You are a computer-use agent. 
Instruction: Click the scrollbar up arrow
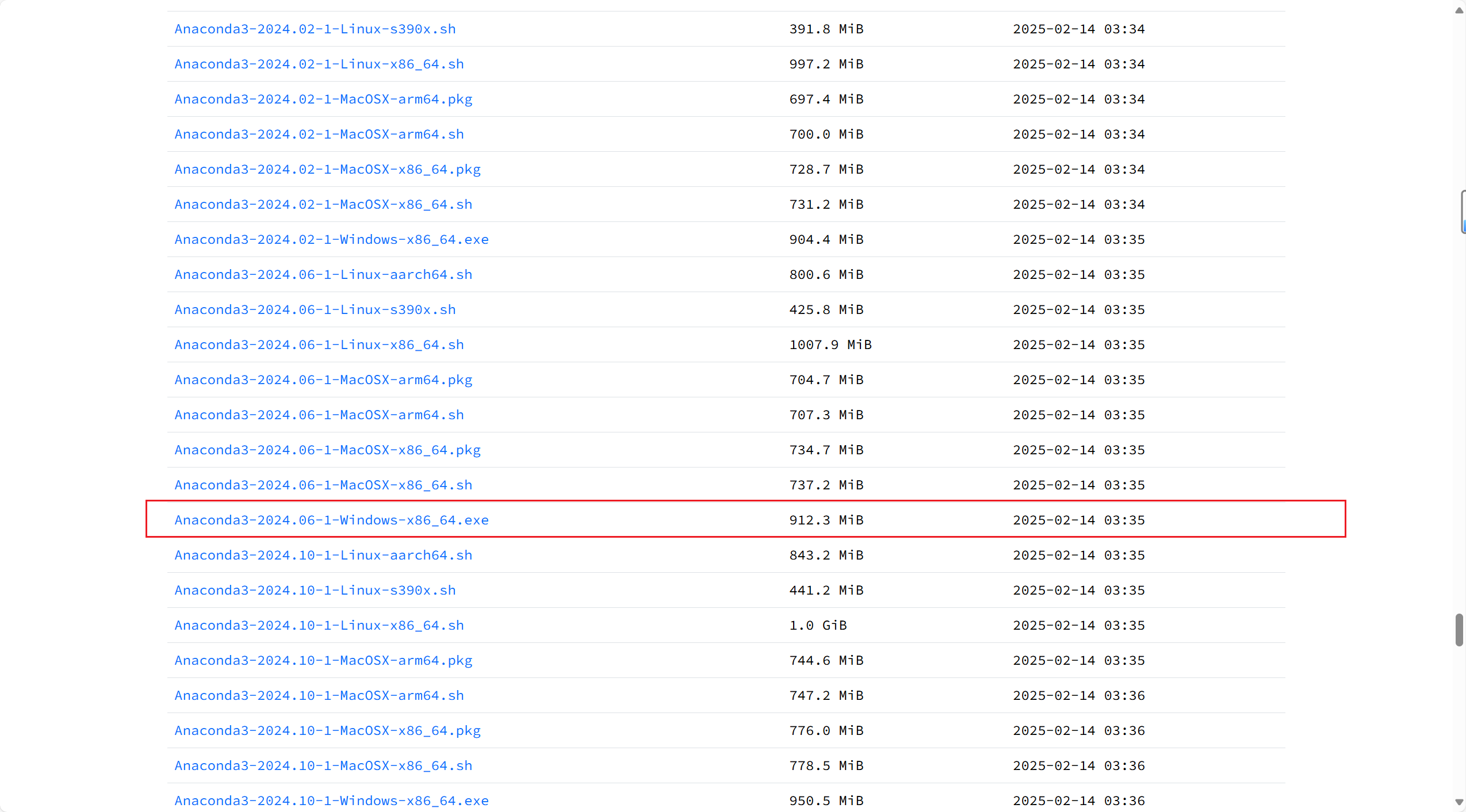tap(1459, 10)
